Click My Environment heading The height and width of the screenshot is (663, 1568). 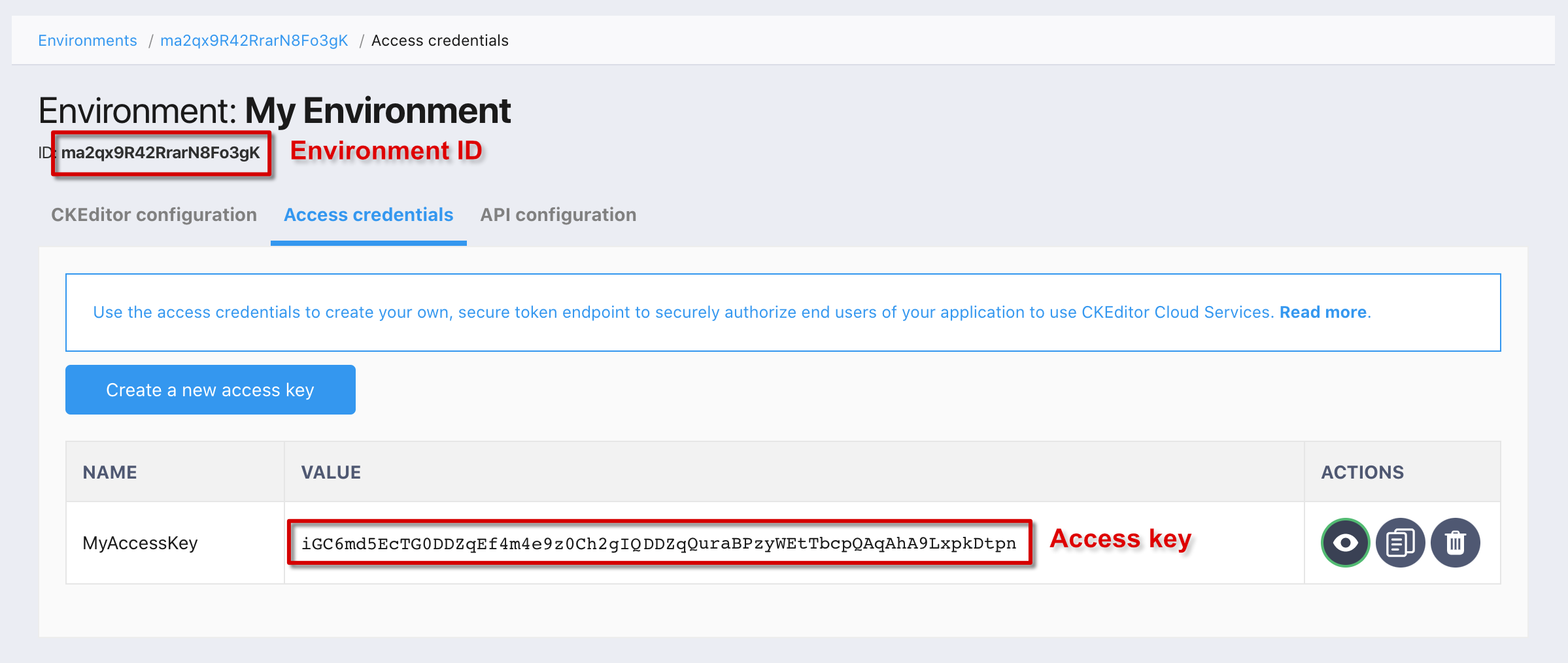tap(377, 110)
